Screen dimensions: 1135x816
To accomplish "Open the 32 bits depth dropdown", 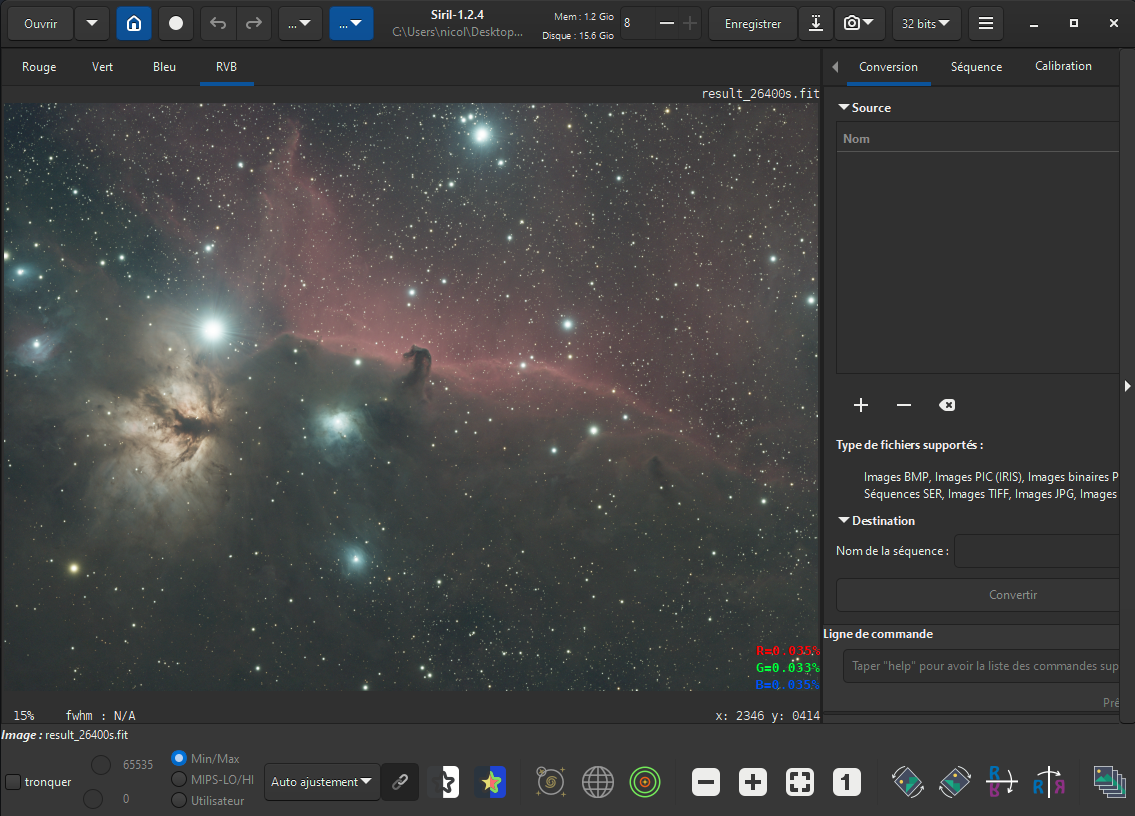I will pos(927,23).
